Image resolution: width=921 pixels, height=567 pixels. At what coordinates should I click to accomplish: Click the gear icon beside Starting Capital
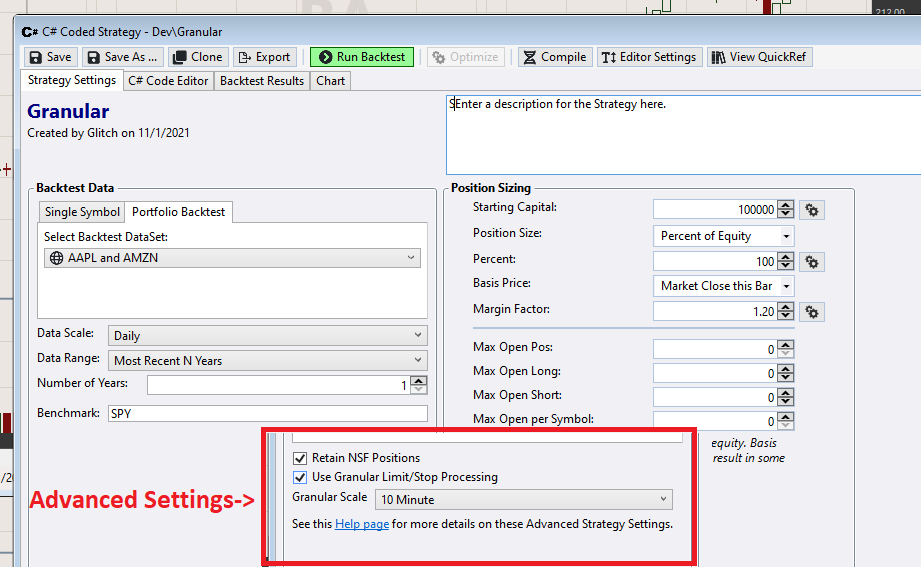pyautogui.click(x=812, y=210)
